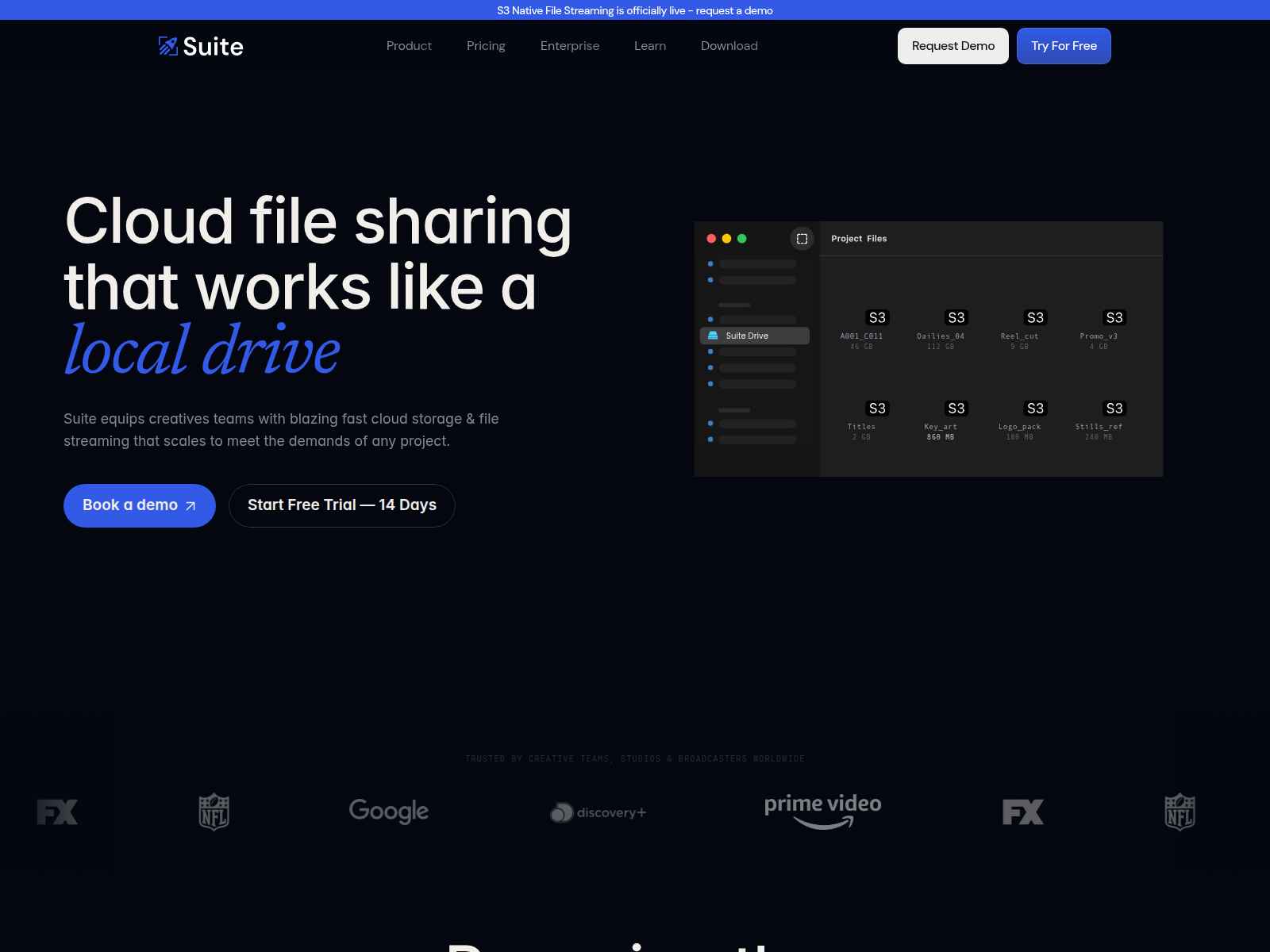Click the green window dot in mockup
Viewport: 1270px width, 952px height.
[x=741, y=239]
